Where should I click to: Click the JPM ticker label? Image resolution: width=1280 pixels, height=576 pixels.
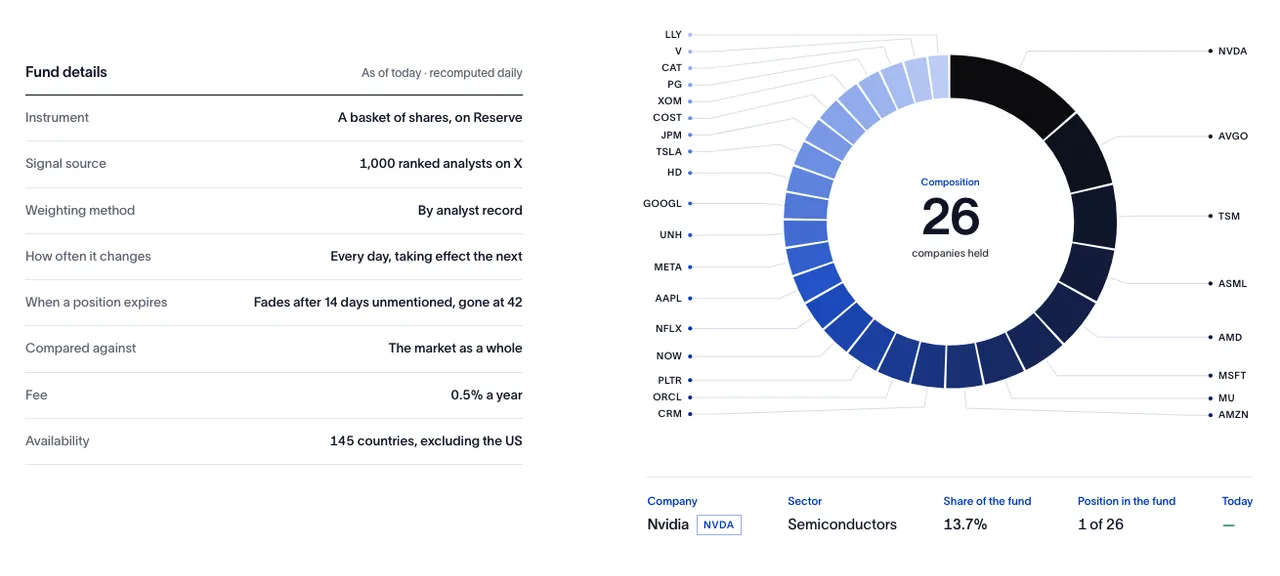671,135
